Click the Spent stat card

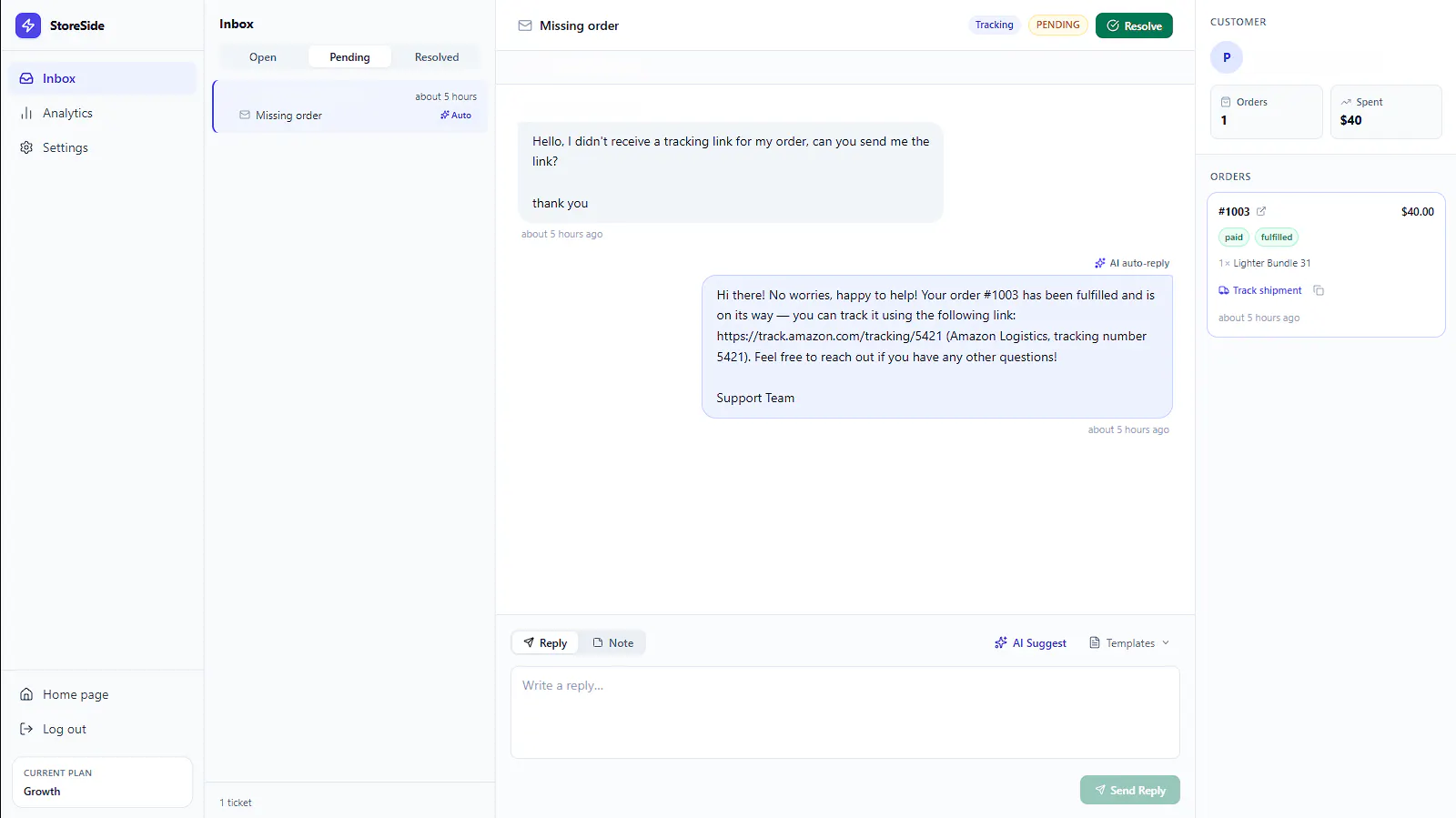tap(1386, 112)
